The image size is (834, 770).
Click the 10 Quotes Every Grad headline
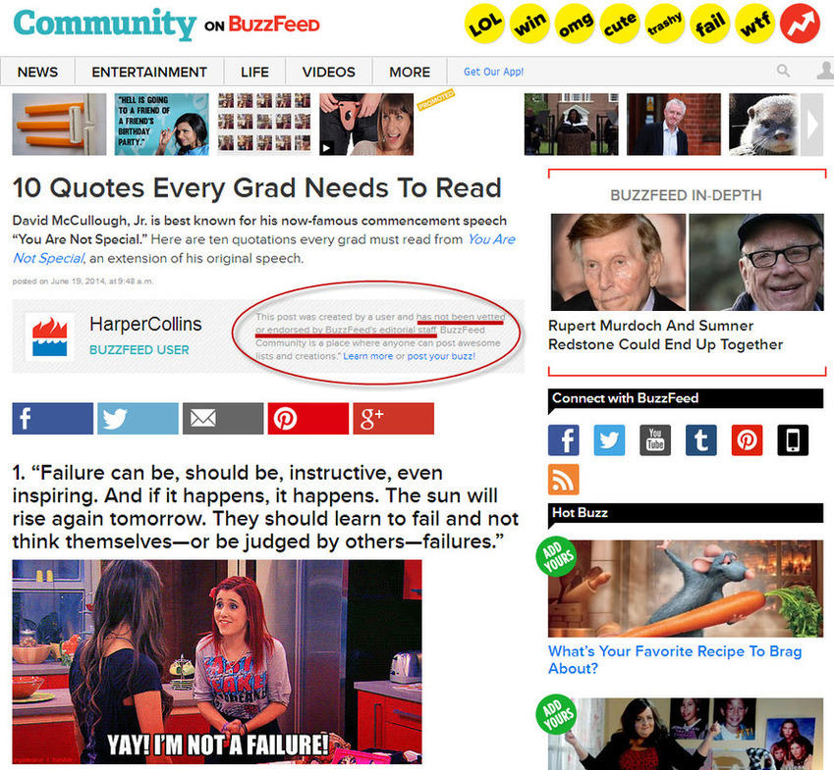pyautogui.click(x=257, y=188)
